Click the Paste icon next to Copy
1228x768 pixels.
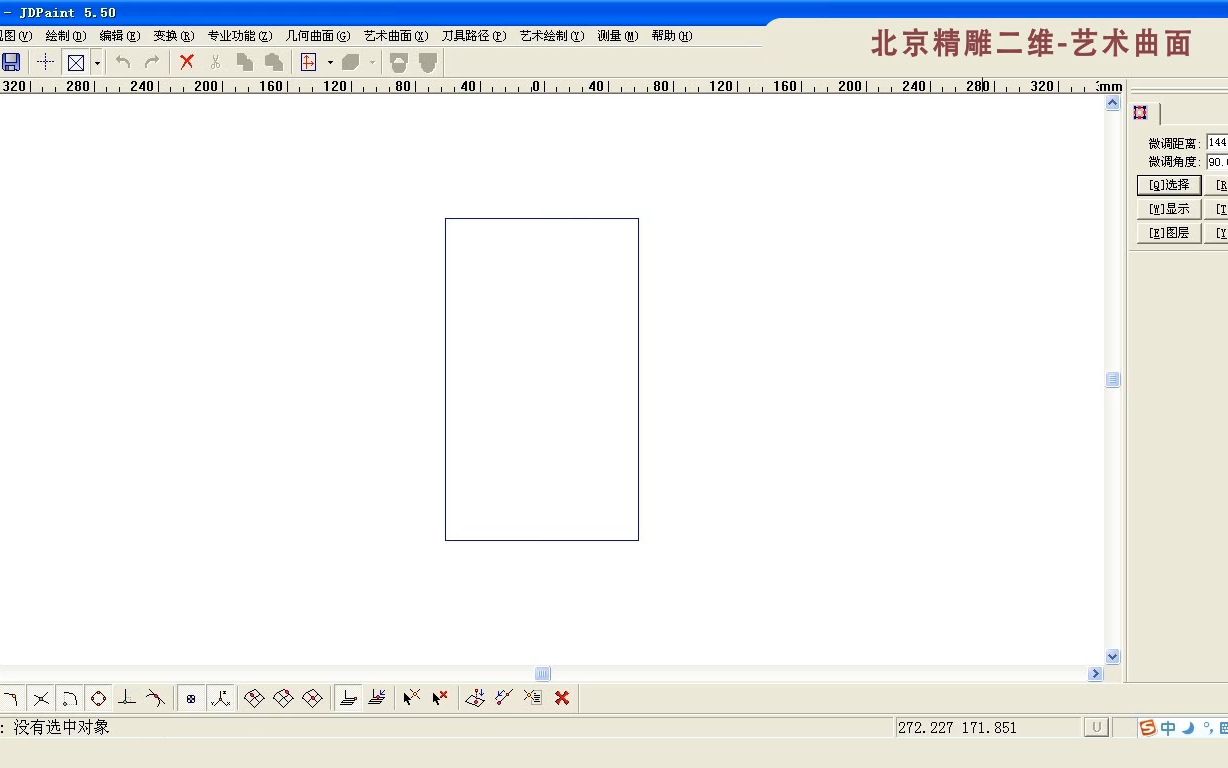click(x=272, y=61)
